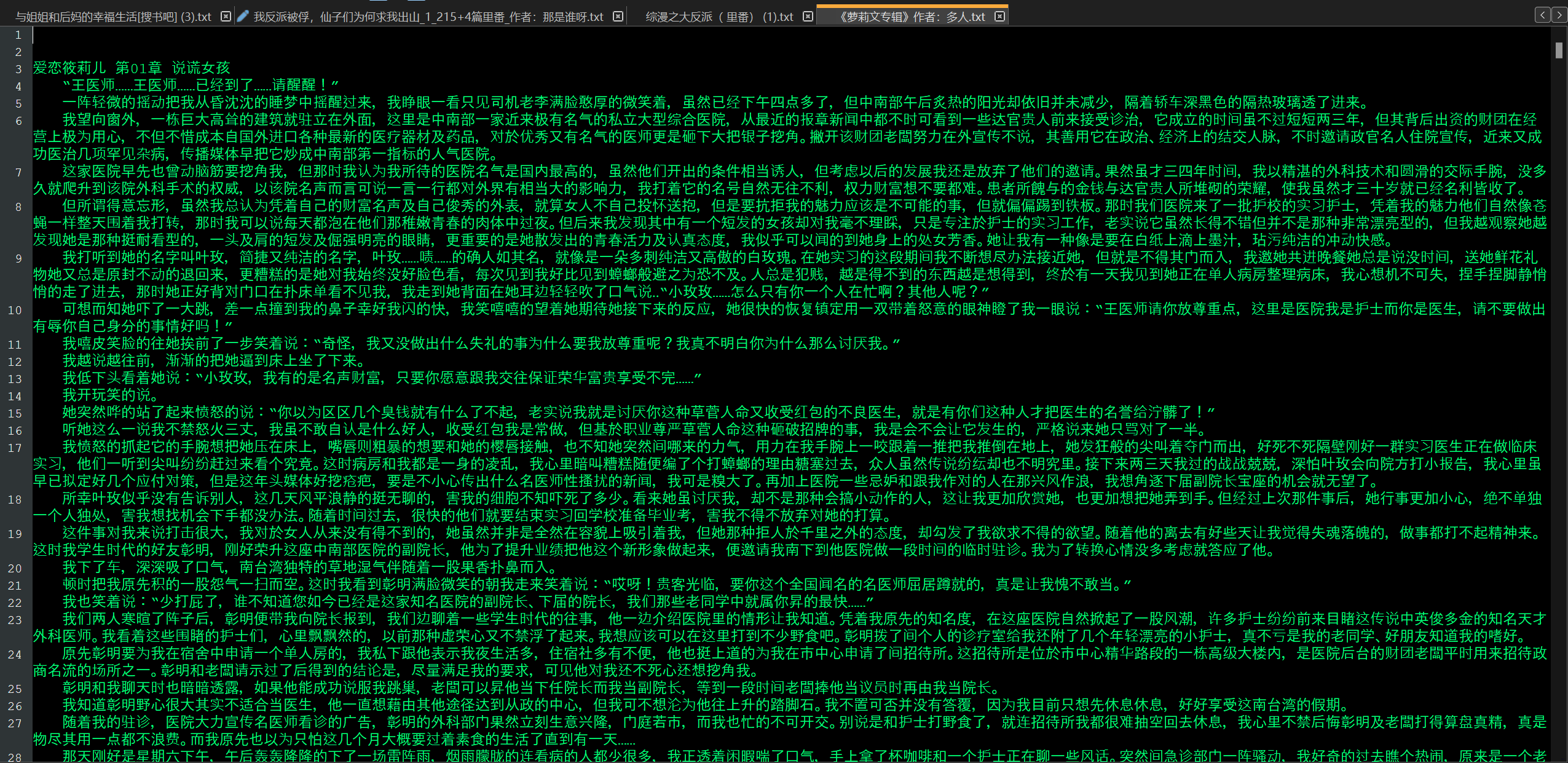
Task: Switch to the first (3).txt tab
Action: point(113,17)
